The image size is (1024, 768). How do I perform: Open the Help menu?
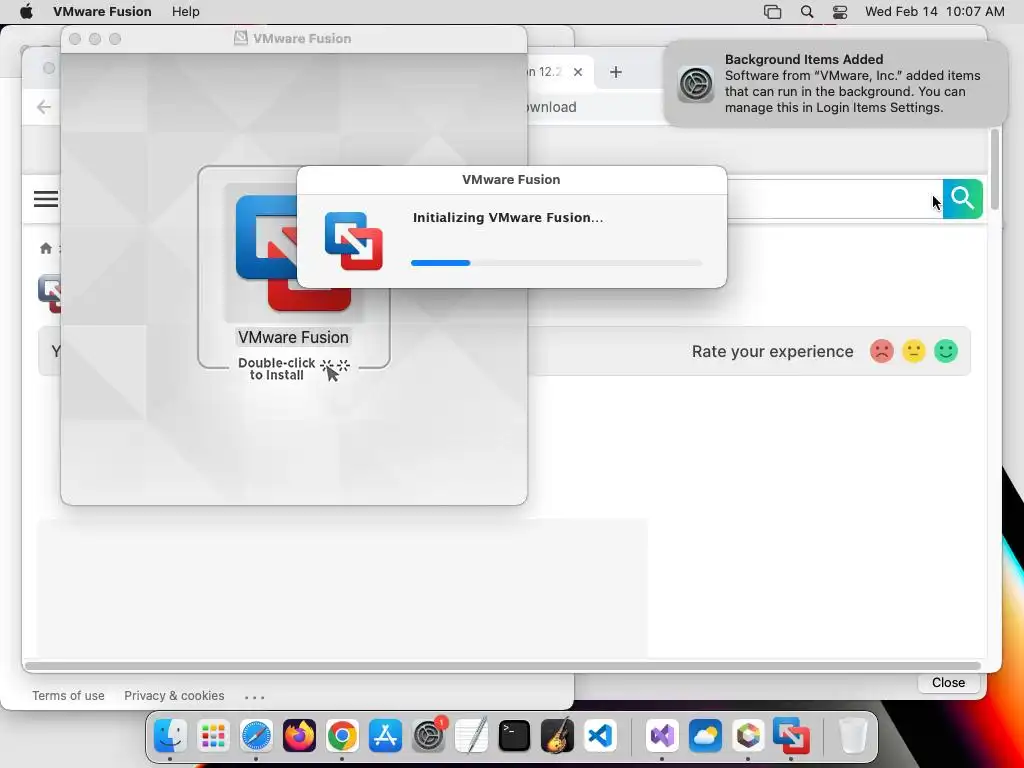point(185,12)
